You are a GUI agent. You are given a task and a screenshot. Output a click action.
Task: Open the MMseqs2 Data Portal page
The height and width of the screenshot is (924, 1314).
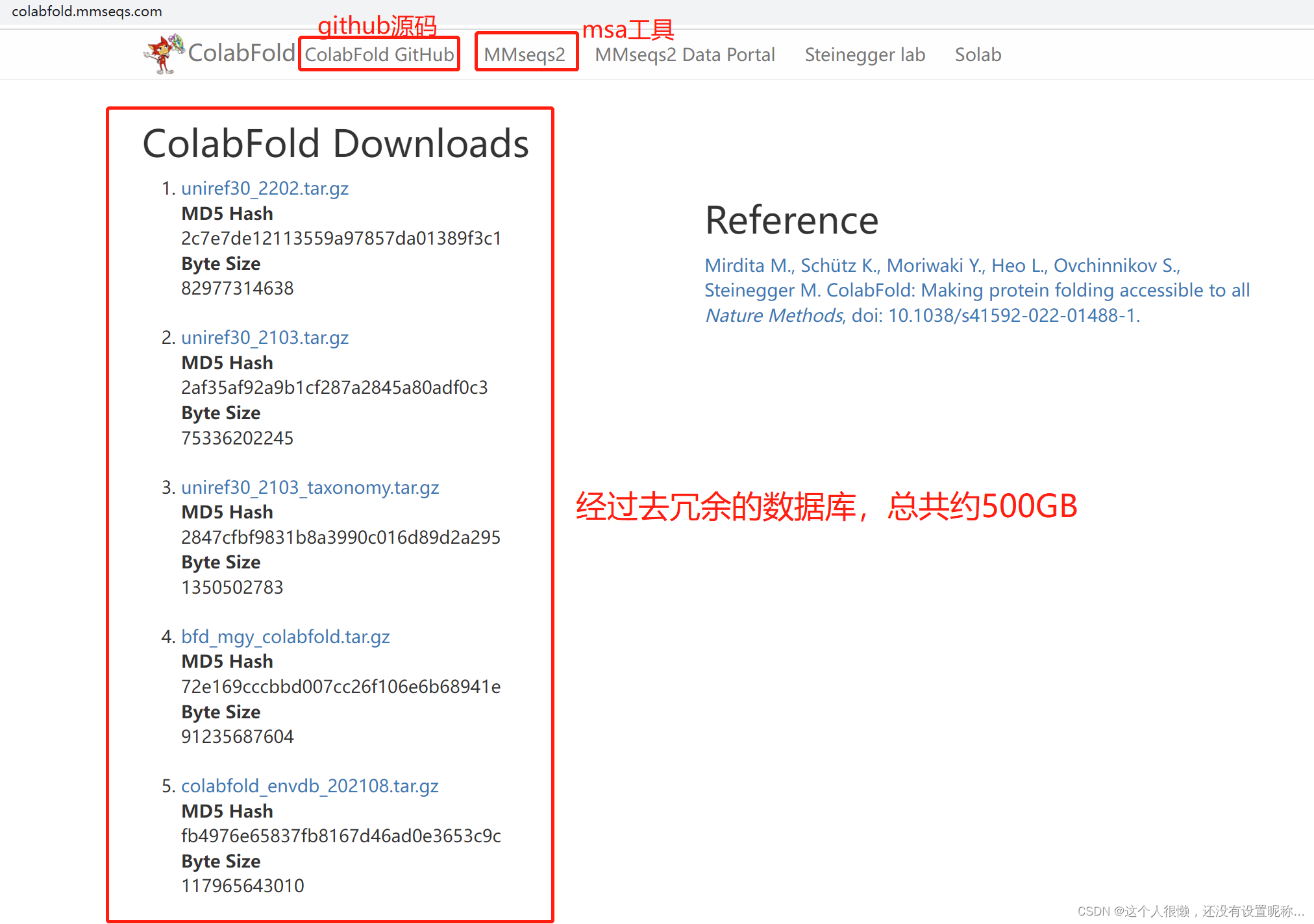click(684, 55)
